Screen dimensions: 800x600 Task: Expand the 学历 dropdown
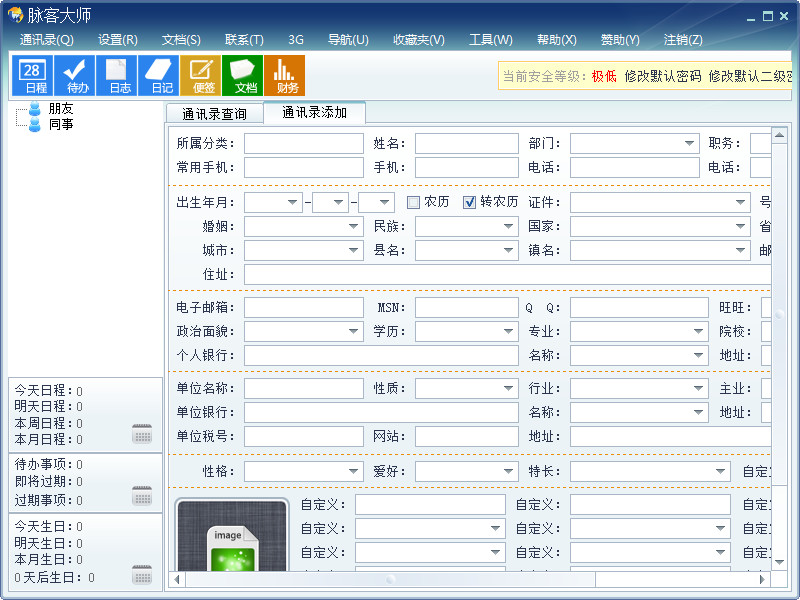tap(508, 331)
